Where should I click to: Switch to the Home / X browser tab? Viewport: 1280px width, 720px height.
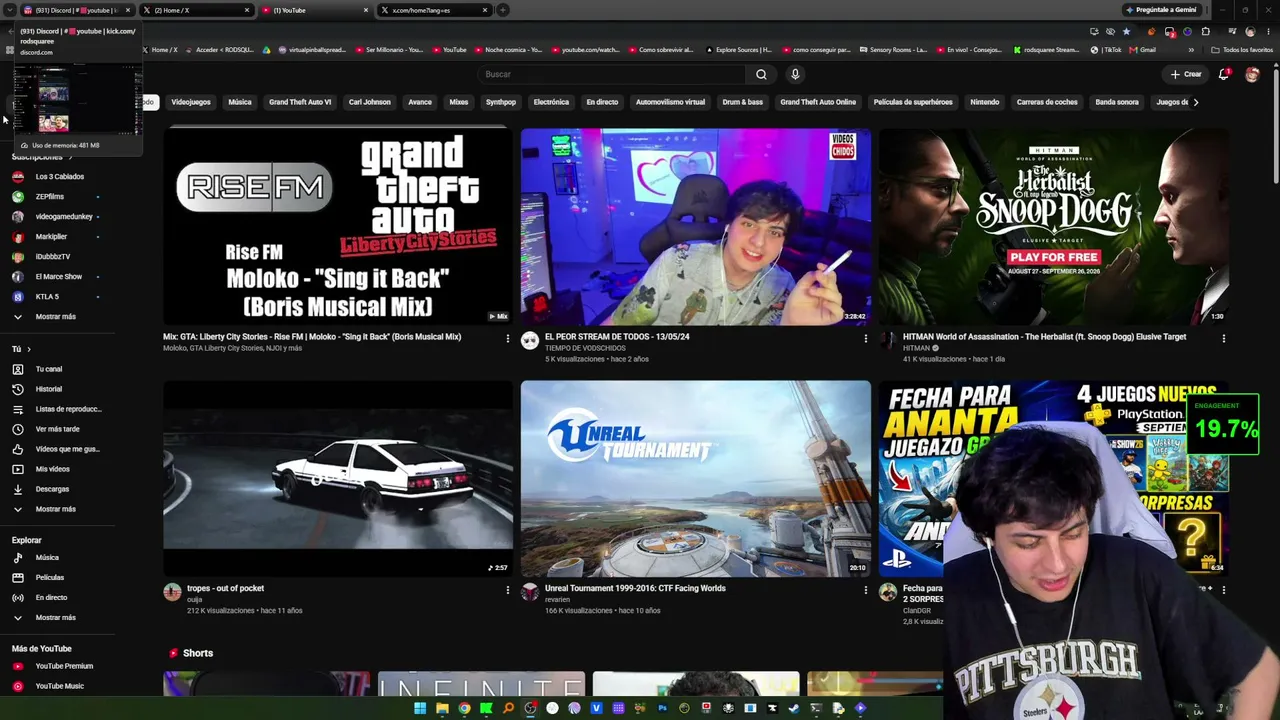(x=195, y=10)
